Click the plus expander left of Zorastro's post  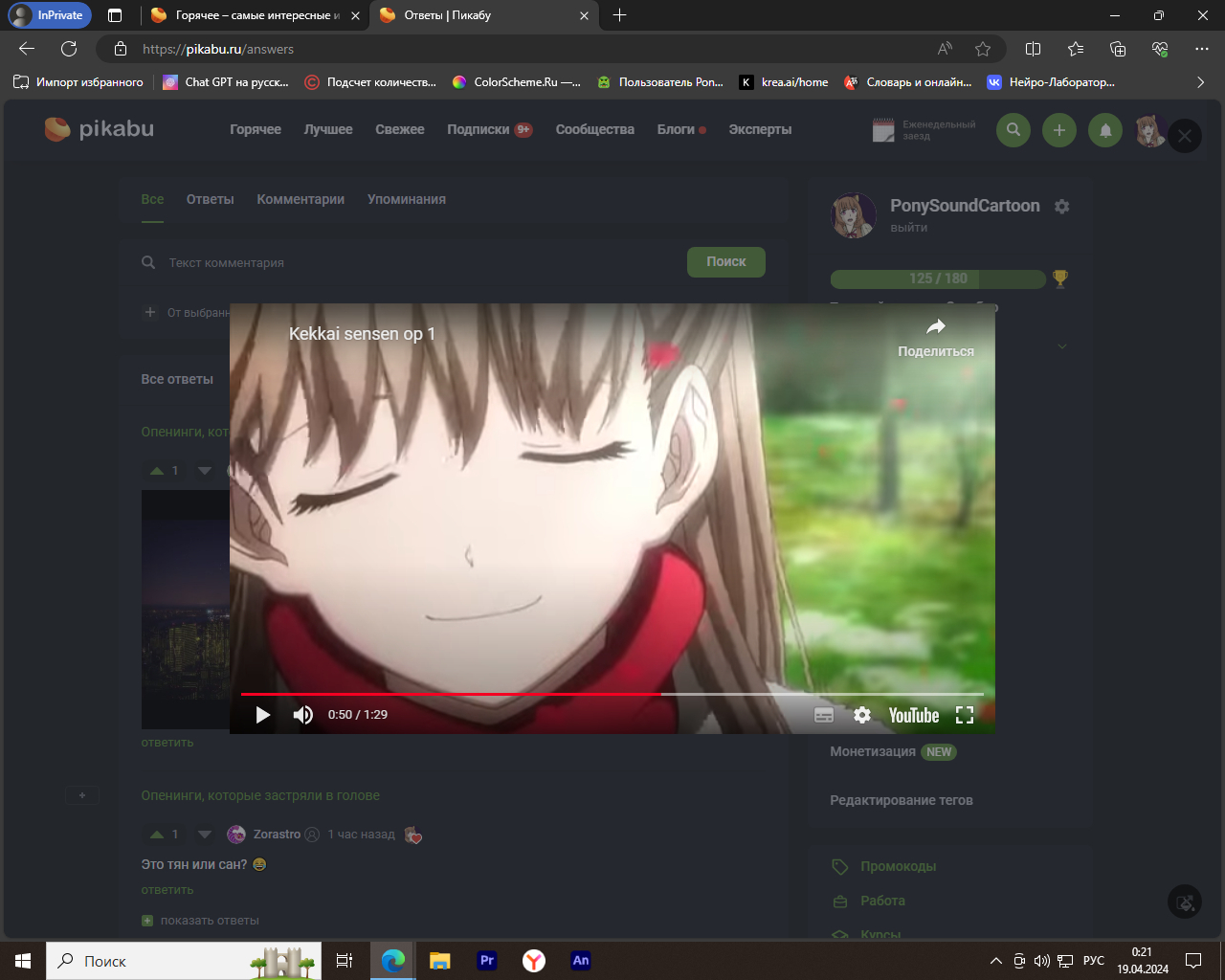(82, 795)
